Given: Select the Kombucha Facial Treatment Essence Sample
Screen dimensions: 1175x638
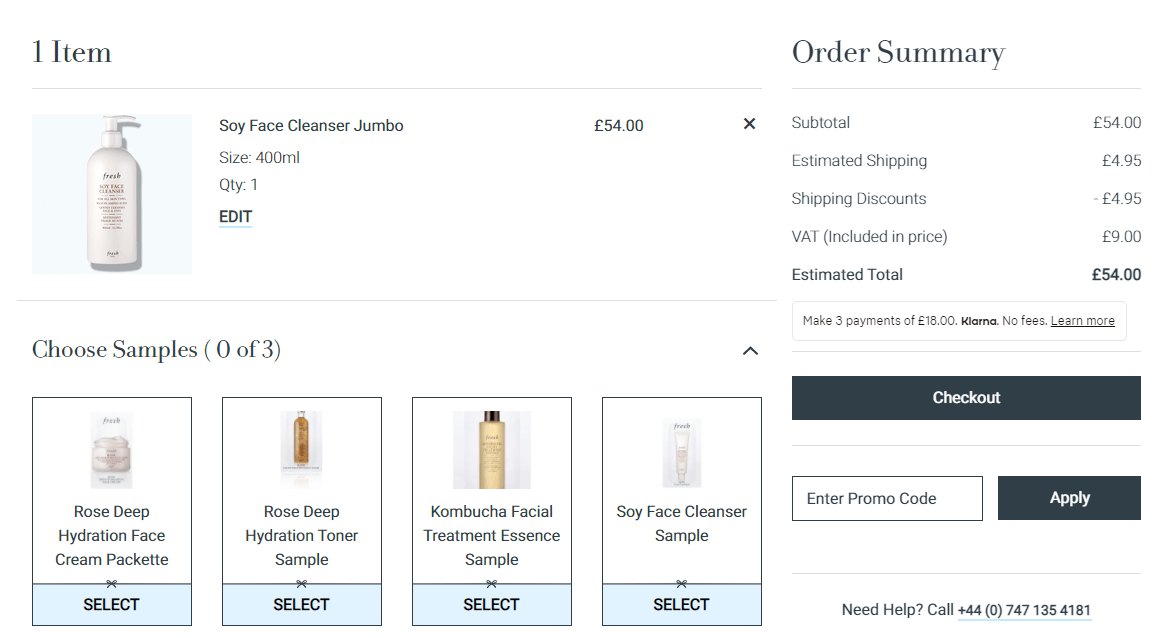Looking at the screenshot, I should 491,604.
